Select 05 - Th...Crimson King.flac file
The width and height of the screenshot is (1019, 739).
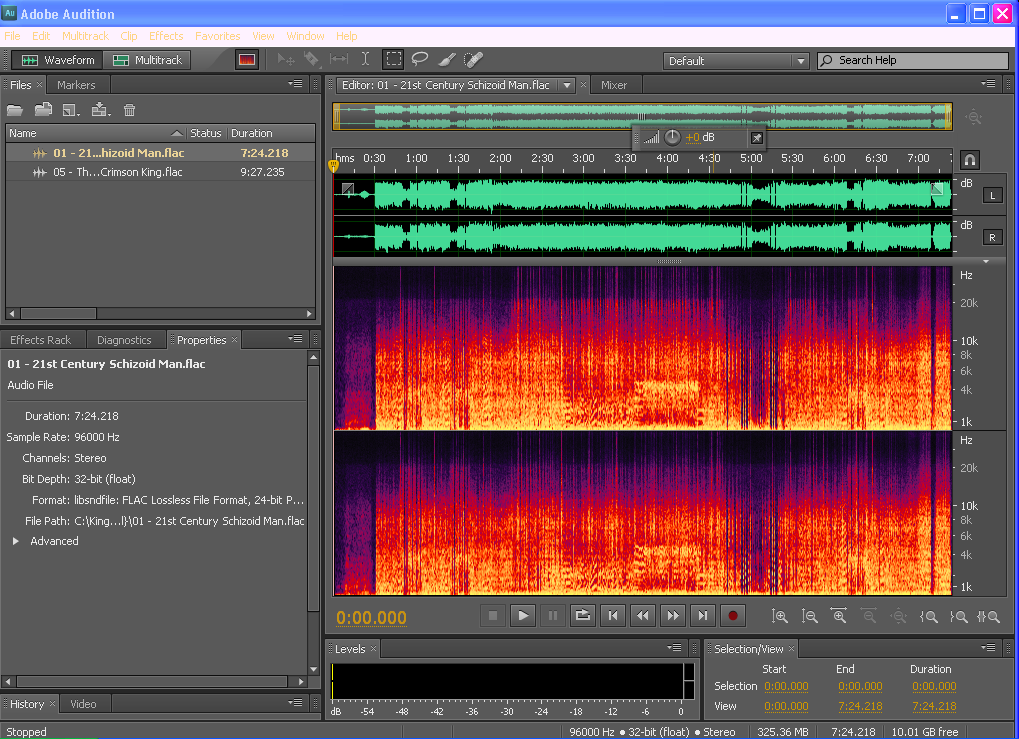[x=160, y=172]
